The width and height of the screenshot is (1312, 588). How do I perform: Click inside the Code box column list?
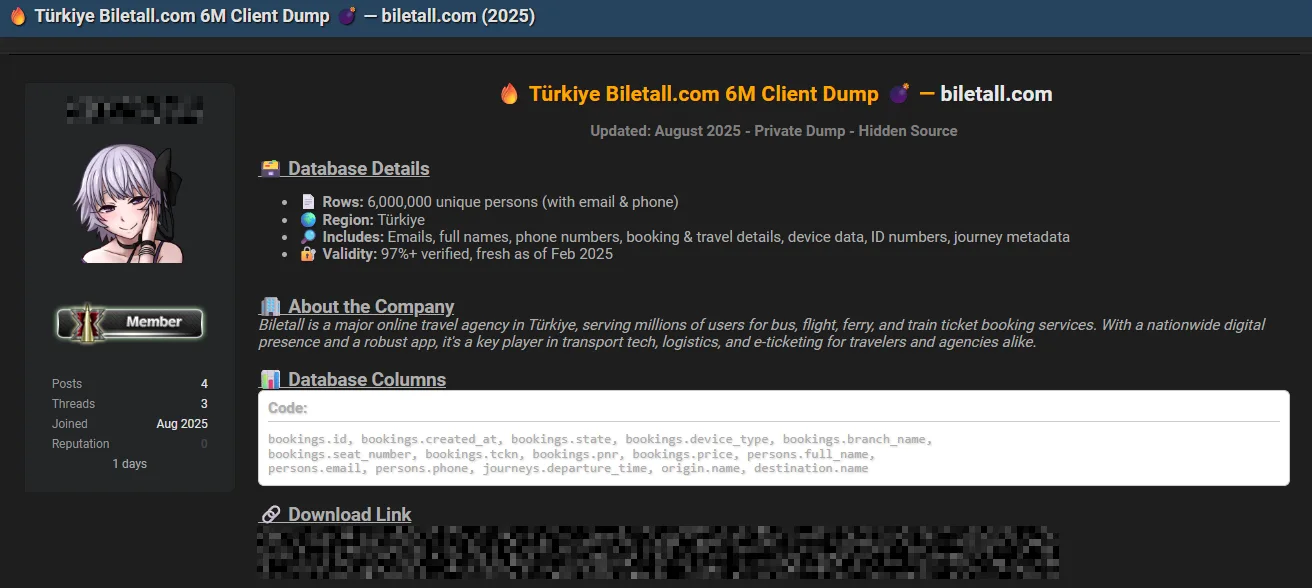[x=600, y=454]
